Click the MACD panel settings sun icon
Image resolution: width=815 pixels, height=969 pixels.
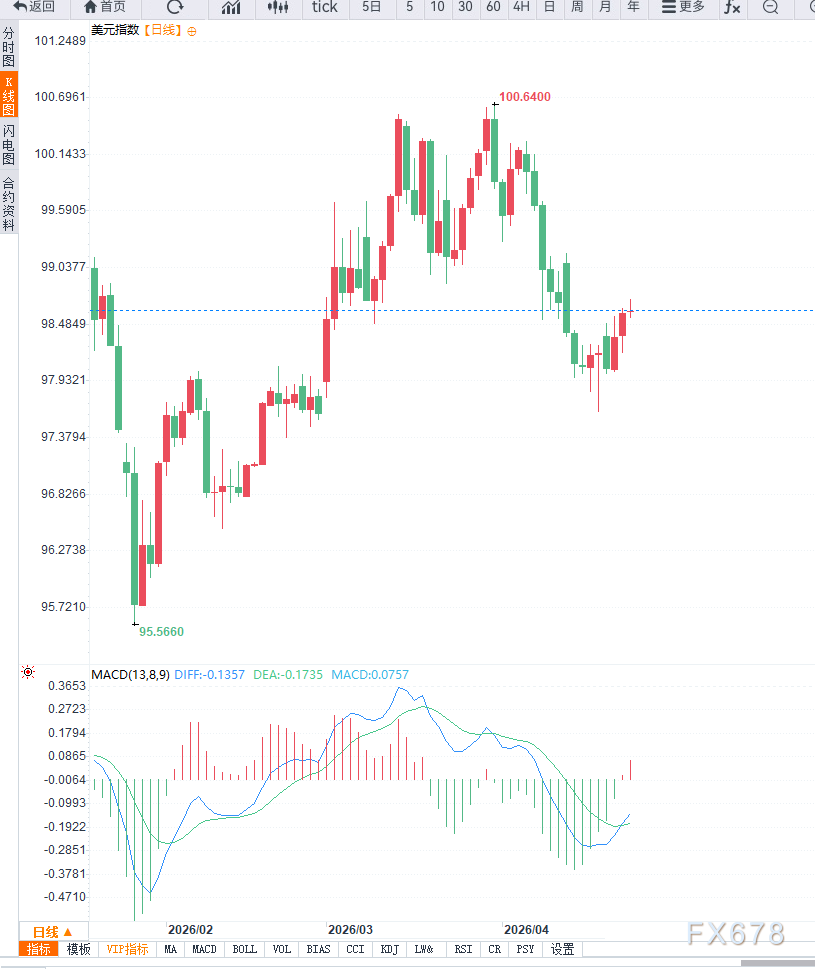(x=28, y=673)
